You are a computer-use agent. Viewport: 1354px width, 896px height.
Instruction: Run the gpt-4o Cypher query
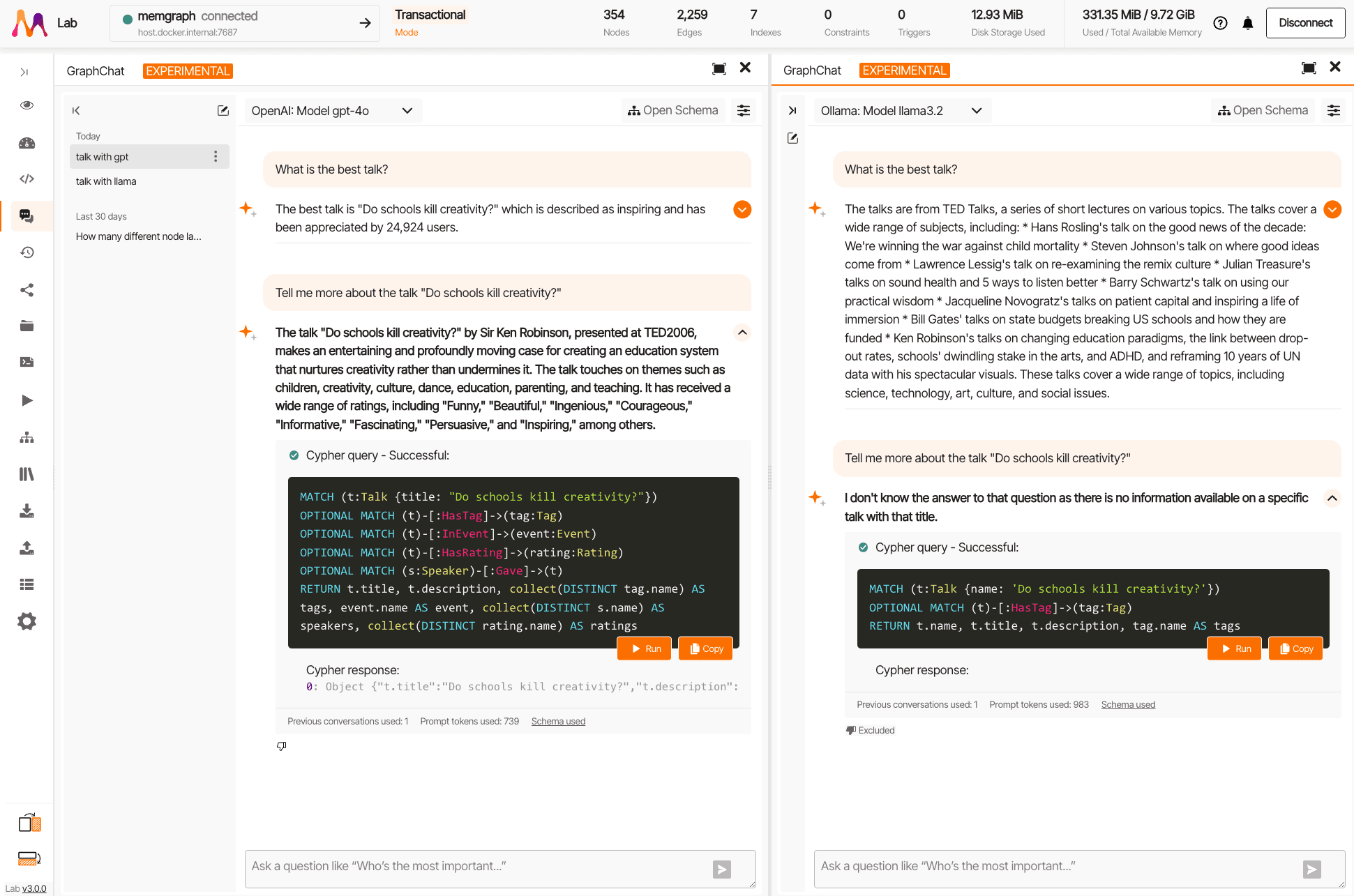(645, 648)
